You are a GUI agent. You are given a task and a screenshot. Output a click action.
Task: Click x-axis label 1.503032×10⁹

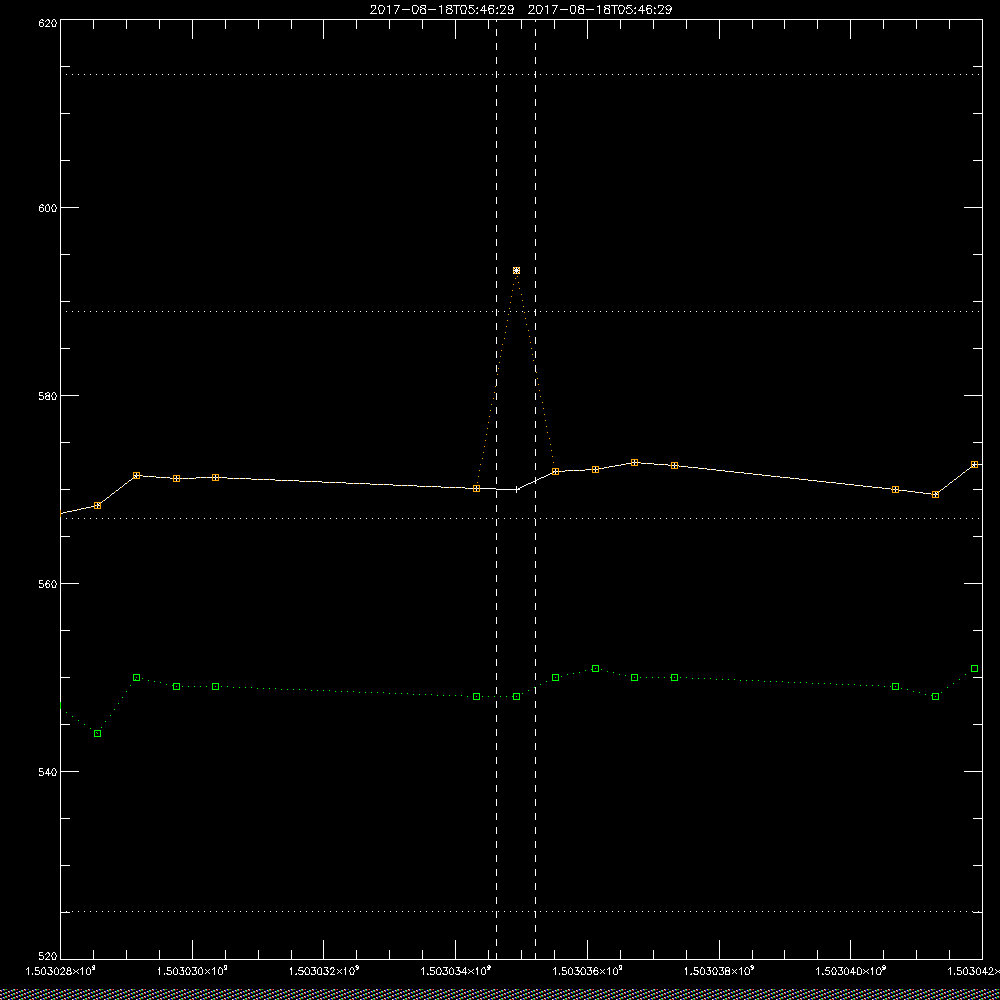click(324, 971)
